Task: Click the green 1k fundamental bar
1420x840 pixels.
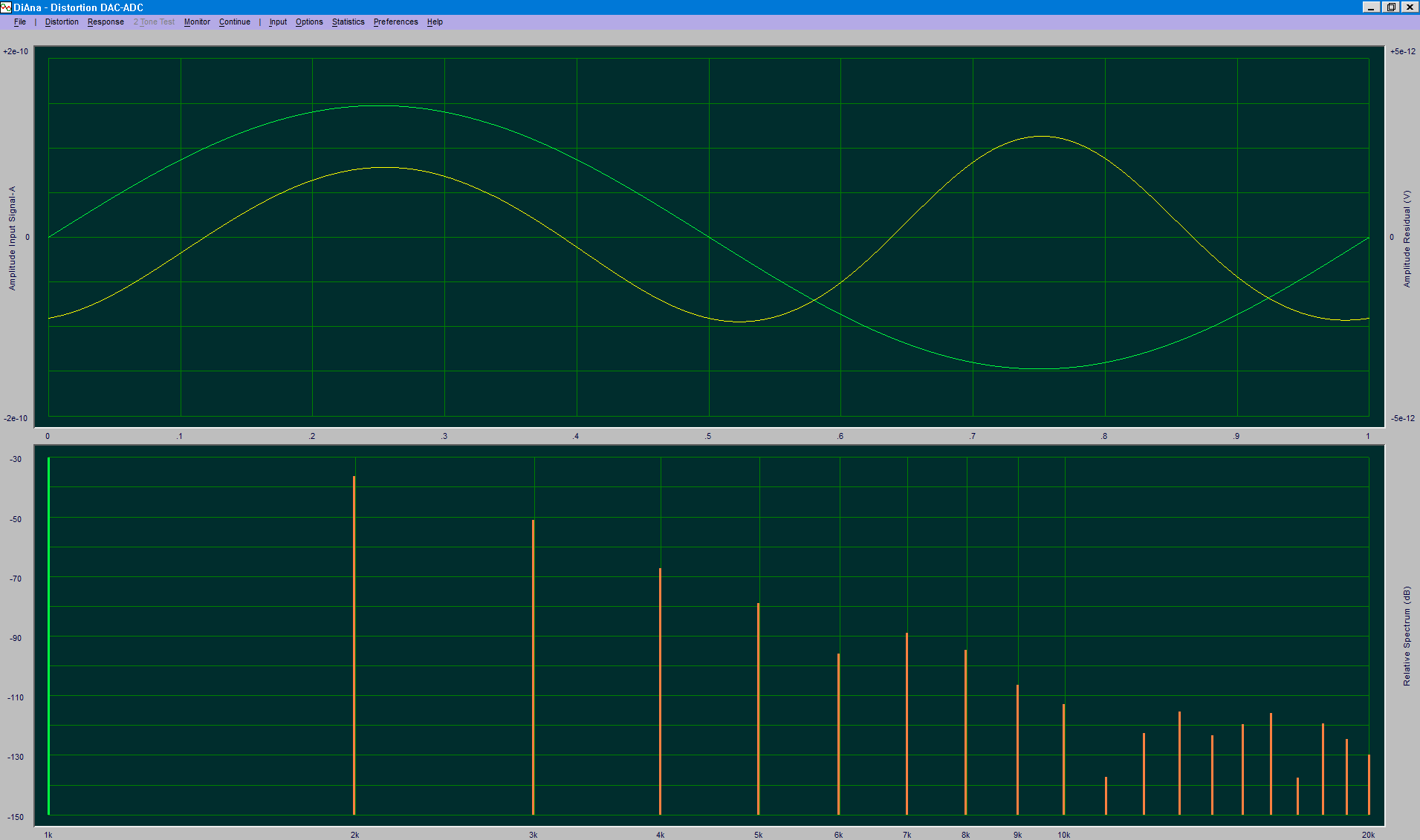Action: pyautogui.click(x=48, y=636)
